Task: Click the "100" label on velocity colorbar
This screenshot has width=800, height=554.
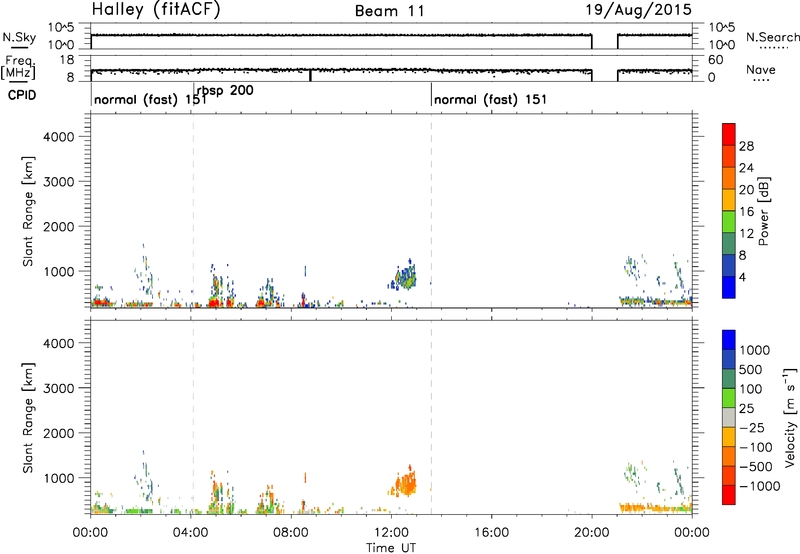Action: coord(751,389)
